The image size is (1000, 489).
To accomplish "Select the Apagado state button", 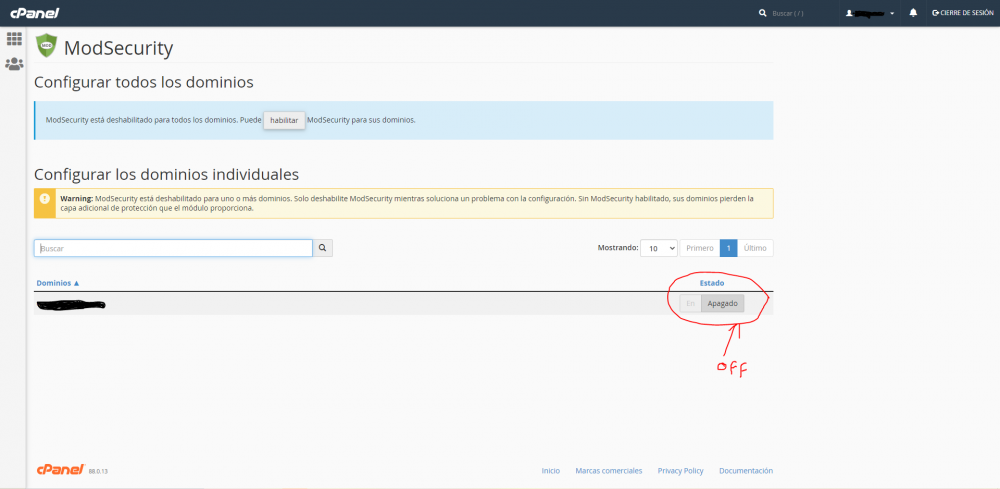I will point(723,303).
